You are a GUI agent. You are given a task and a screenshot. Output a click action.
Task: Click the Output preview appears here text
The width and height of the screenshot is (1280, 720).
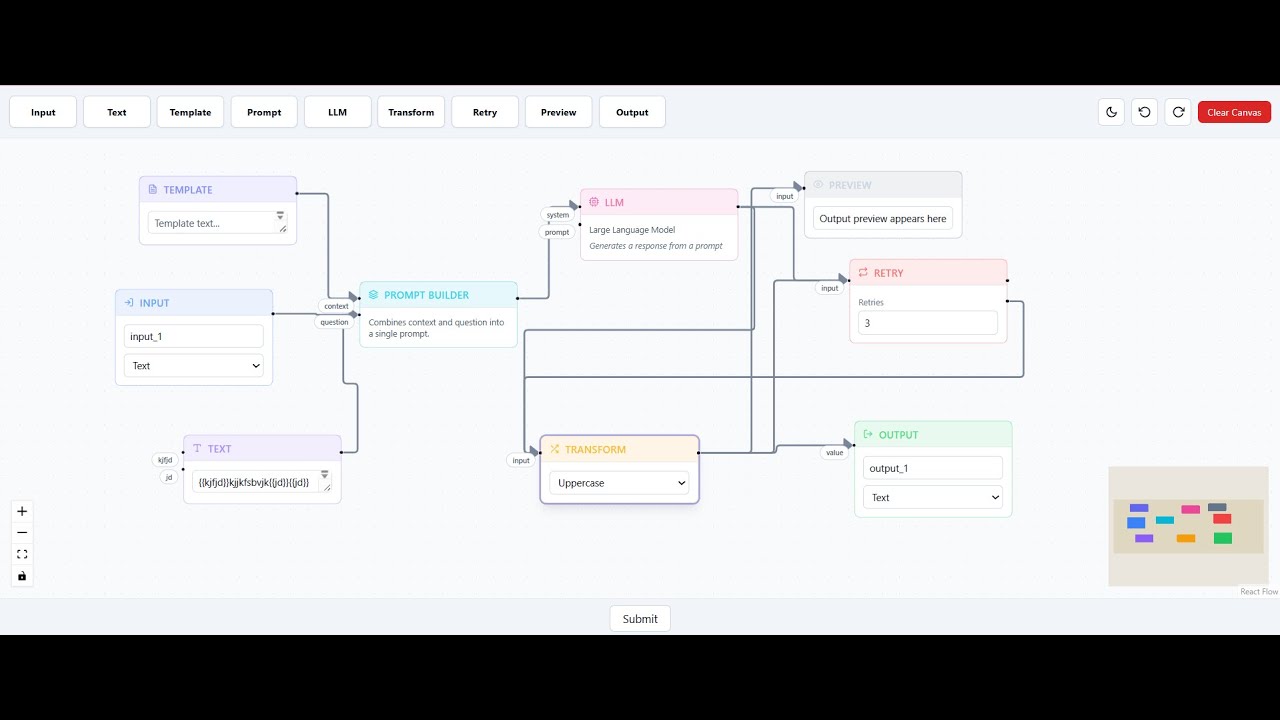point(883,219)
